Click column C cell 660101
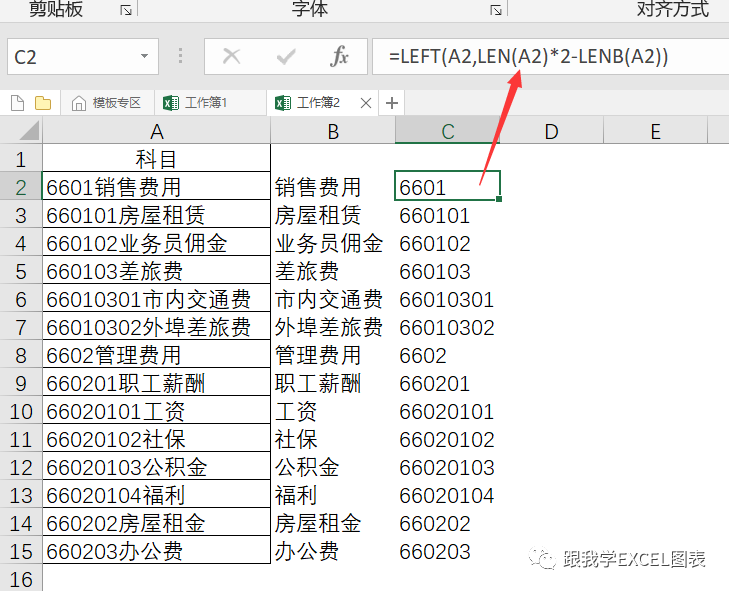Image resolution: width=729 pixels, height=591 pixels. point(448,214)
